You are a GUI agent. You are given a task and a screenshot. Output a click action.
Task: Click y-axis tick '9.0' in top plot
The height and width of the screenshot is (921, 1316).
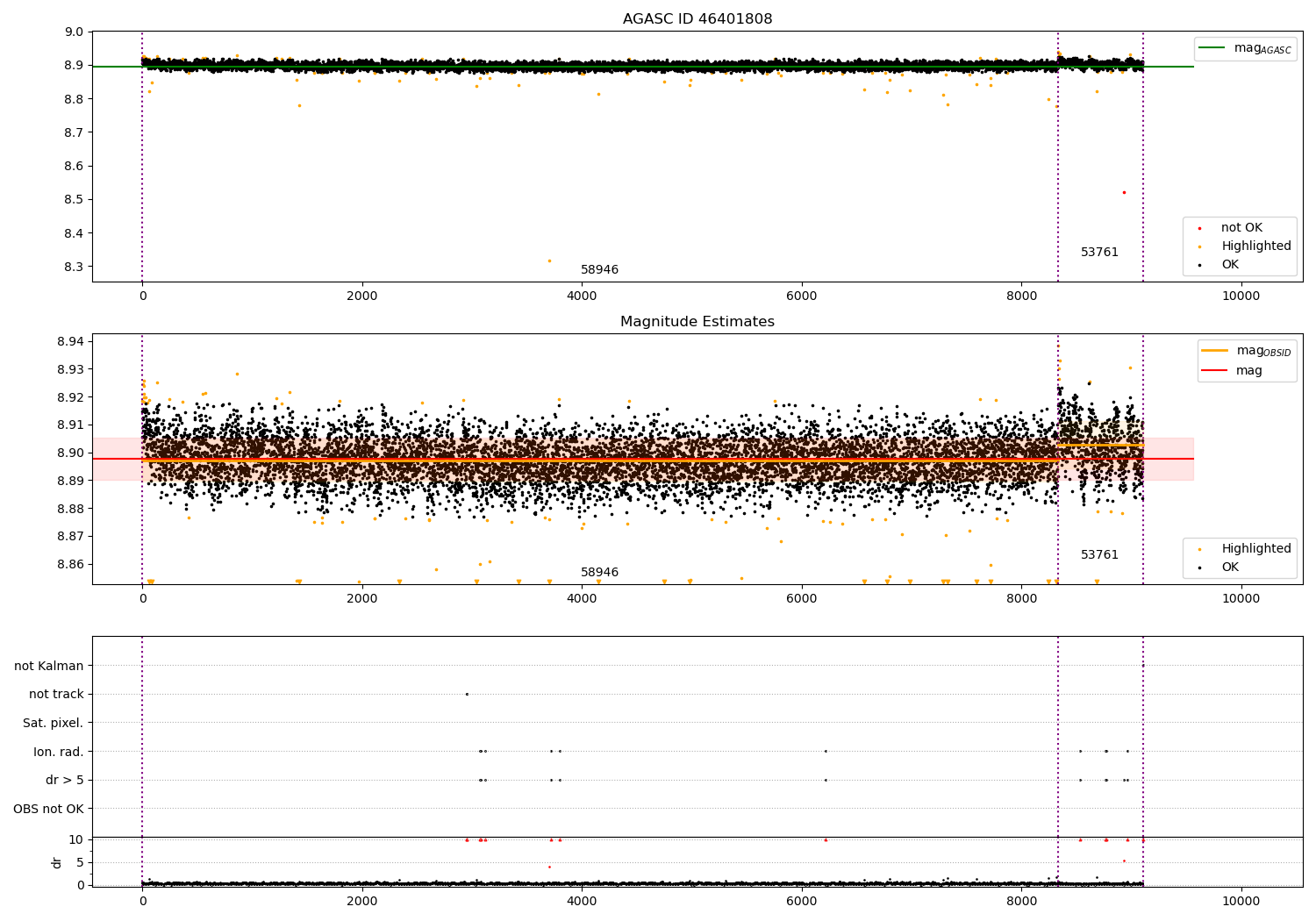coord(75,32)
